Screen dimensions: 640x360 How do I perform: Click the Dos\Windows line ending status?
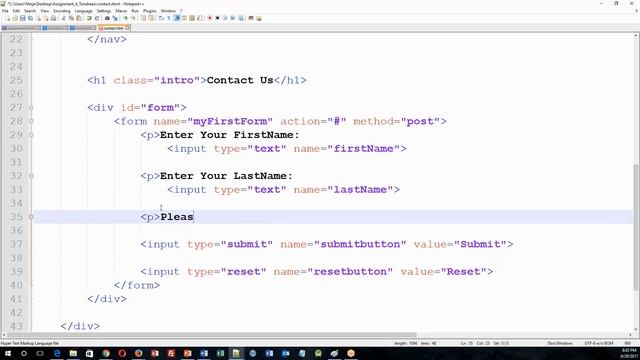point(560,343)
